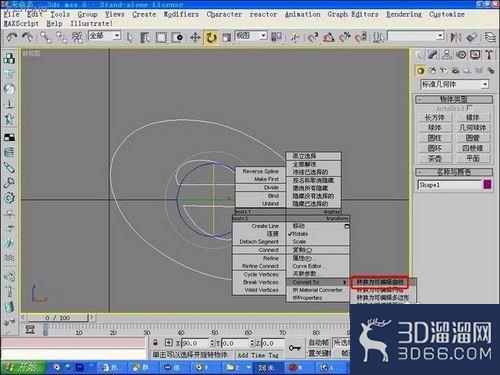This screenshot has width=500, height=375.
Task: Select the Bind to Space Warp tool
Action: [77, 37]
